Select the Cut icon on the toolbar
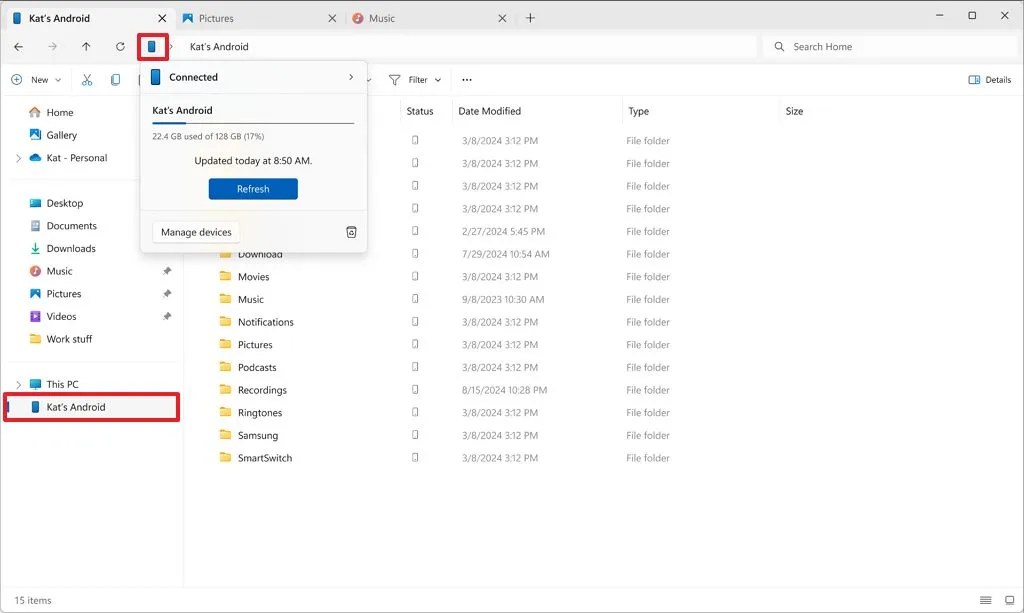1024x613 pixels. 86,79
